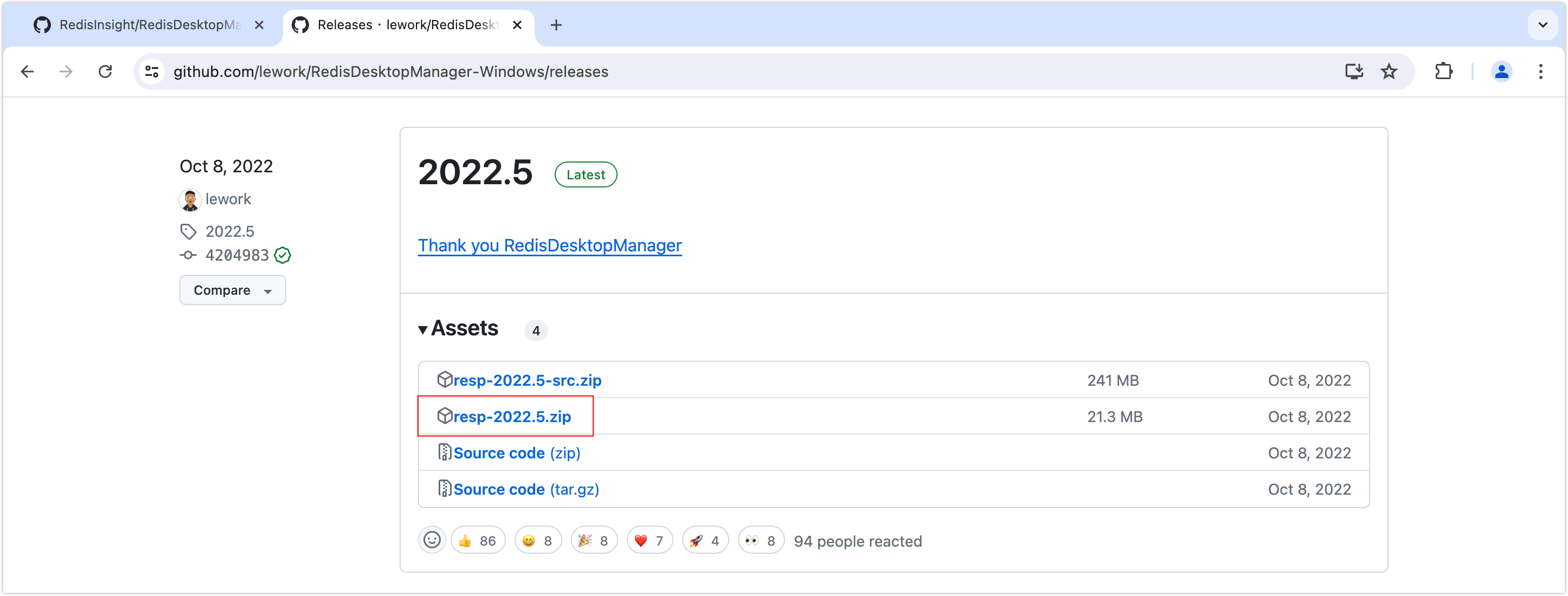
Task: Toggle the rocket reaction with 4
Action: tap(705, 540)
